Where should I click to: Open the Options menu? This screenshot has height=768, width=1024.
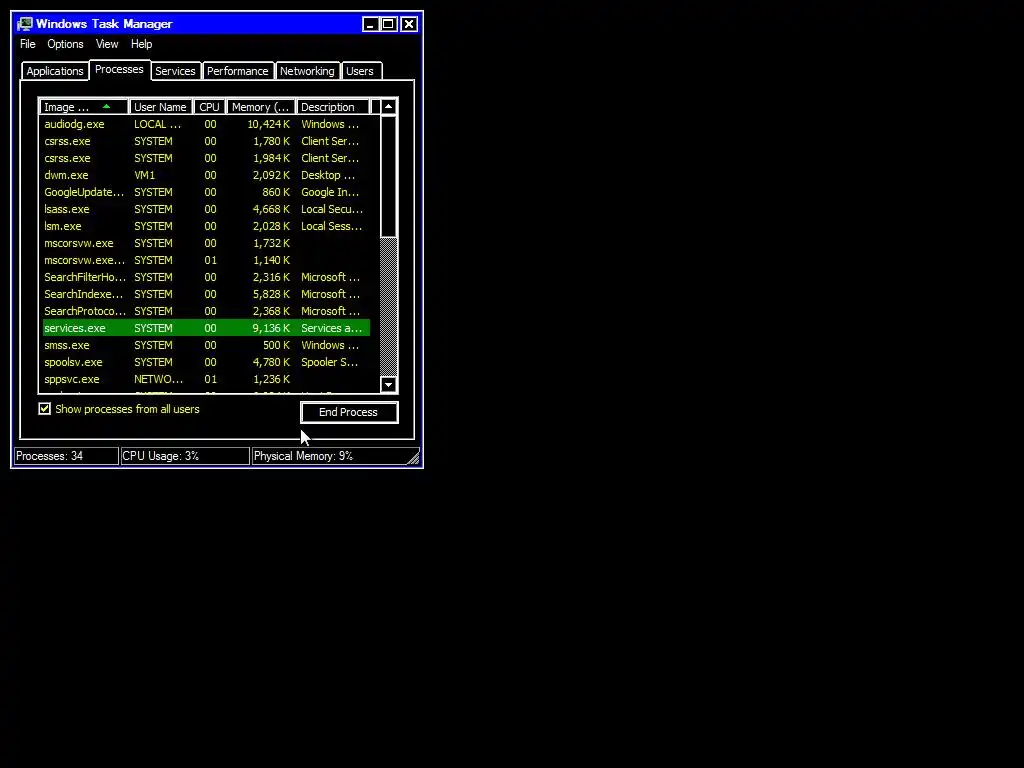[65, 44]
